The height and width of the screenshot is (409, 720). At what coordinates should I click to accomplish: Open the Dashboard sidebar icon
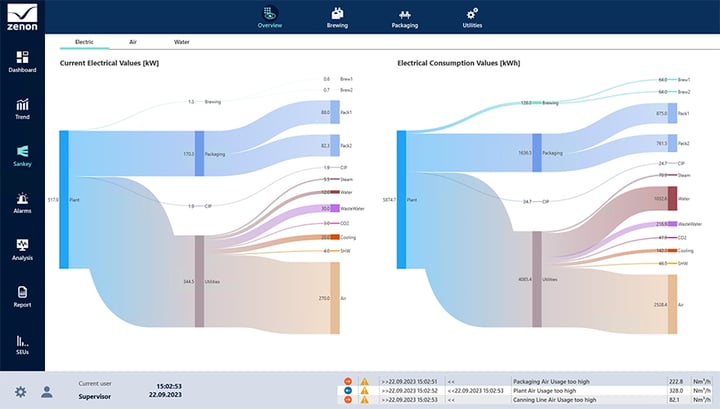click(x=22, y=62)
